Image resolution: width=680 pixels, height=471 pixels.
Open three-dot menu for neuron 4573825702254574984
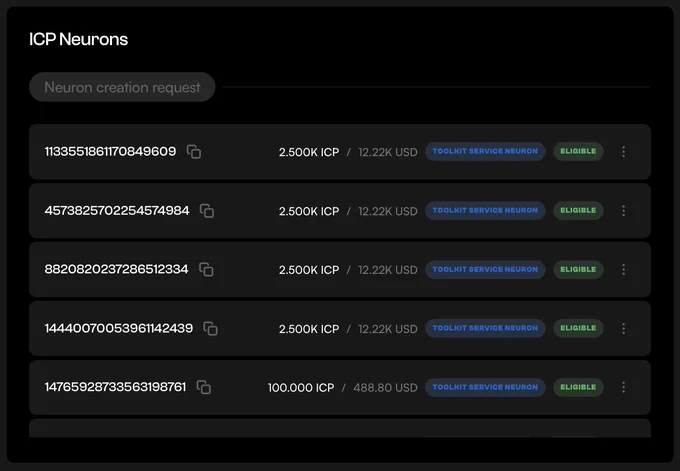tap(623, 211)
